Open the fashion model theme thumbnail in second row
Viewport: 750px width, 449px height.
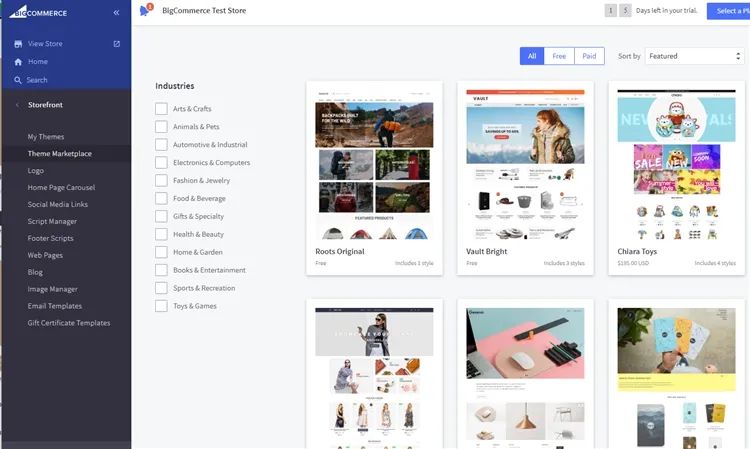click(x=374, y=378)
